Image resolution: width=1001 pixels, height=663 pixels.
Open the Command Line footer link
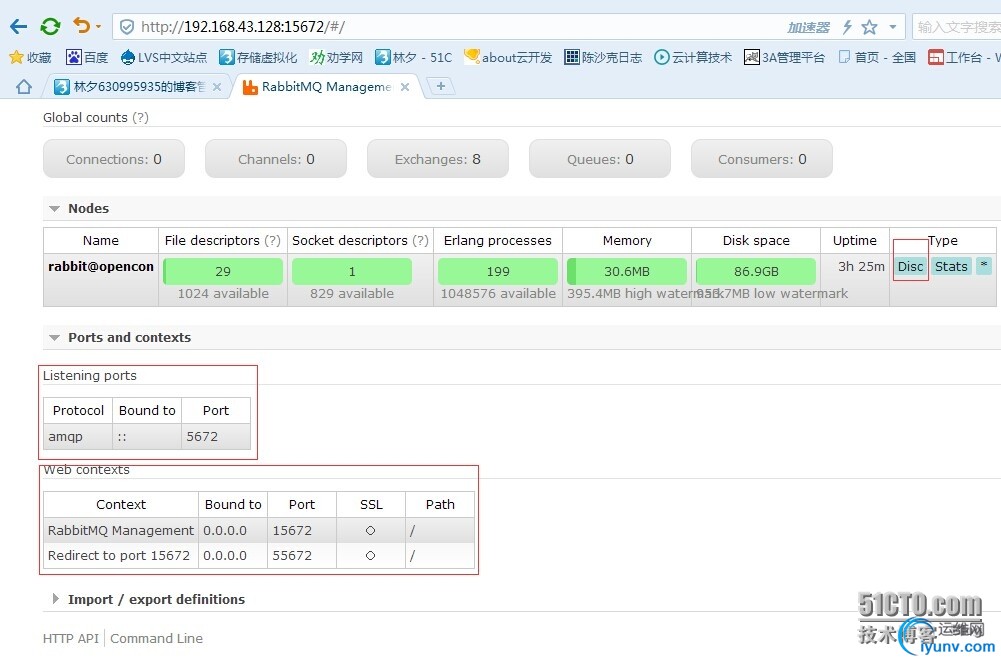156,638
